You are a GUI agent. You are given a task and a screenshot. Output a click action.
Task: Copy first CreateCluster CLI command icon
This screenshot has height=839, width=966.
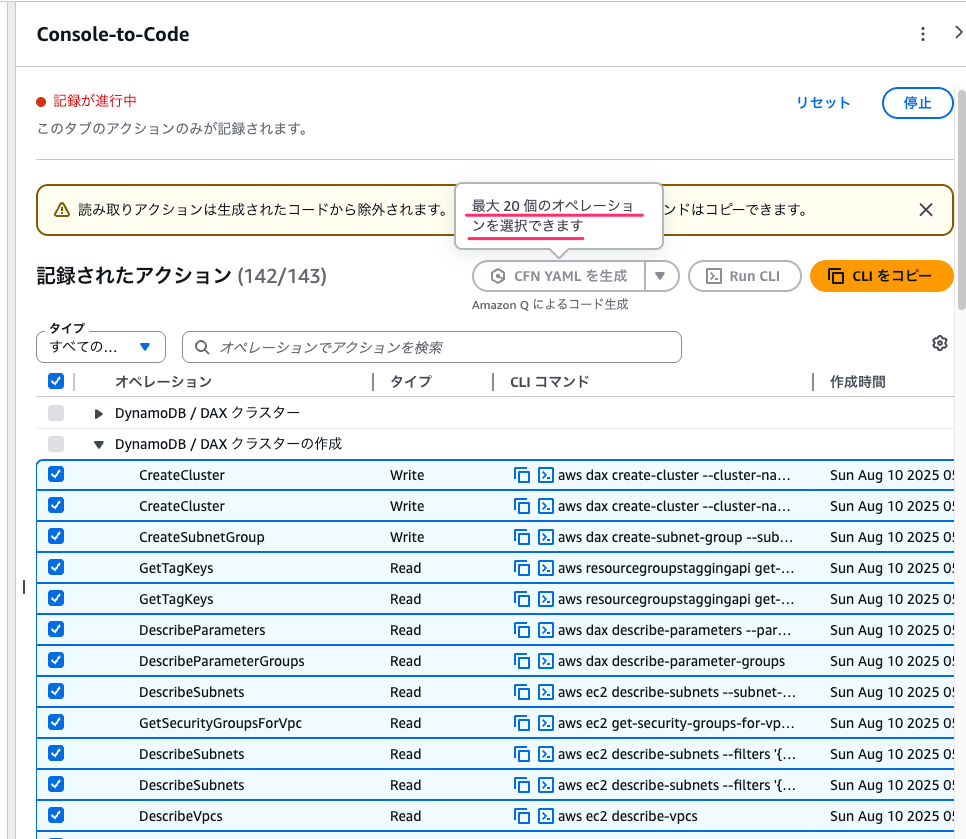[522, 475]
